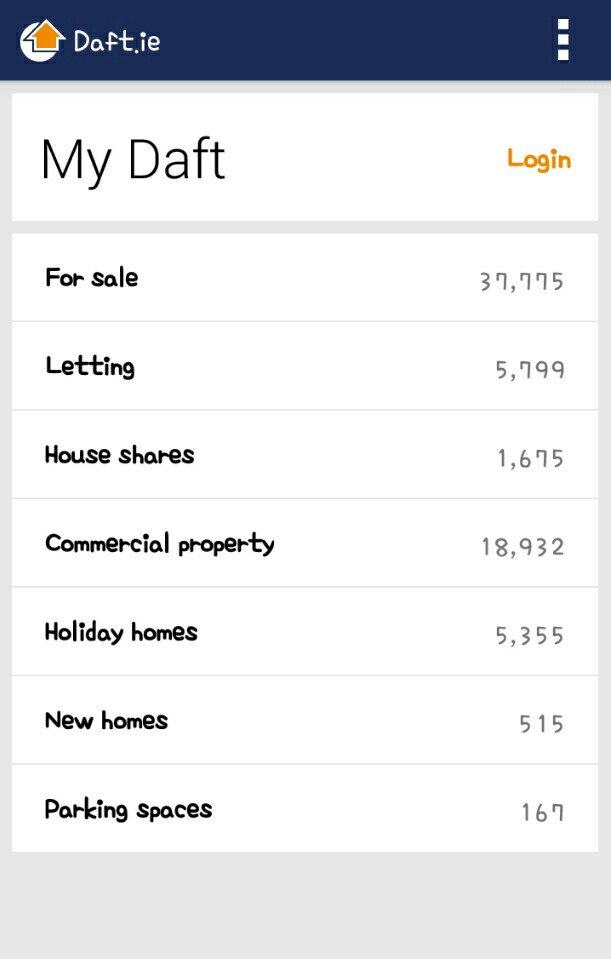Open Parking spaces category

[x=305, y=808]
